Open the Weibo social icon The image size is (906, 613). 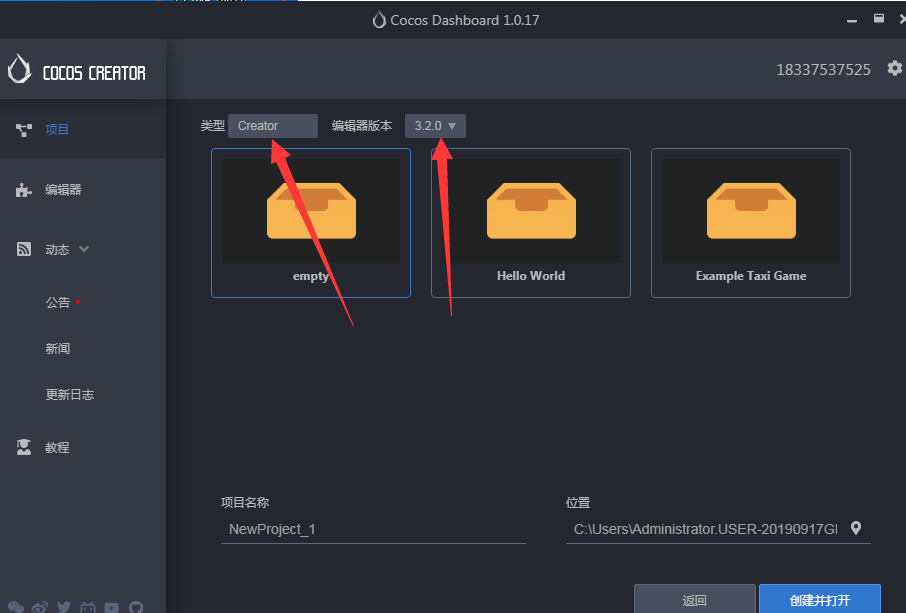pos(40,607)
